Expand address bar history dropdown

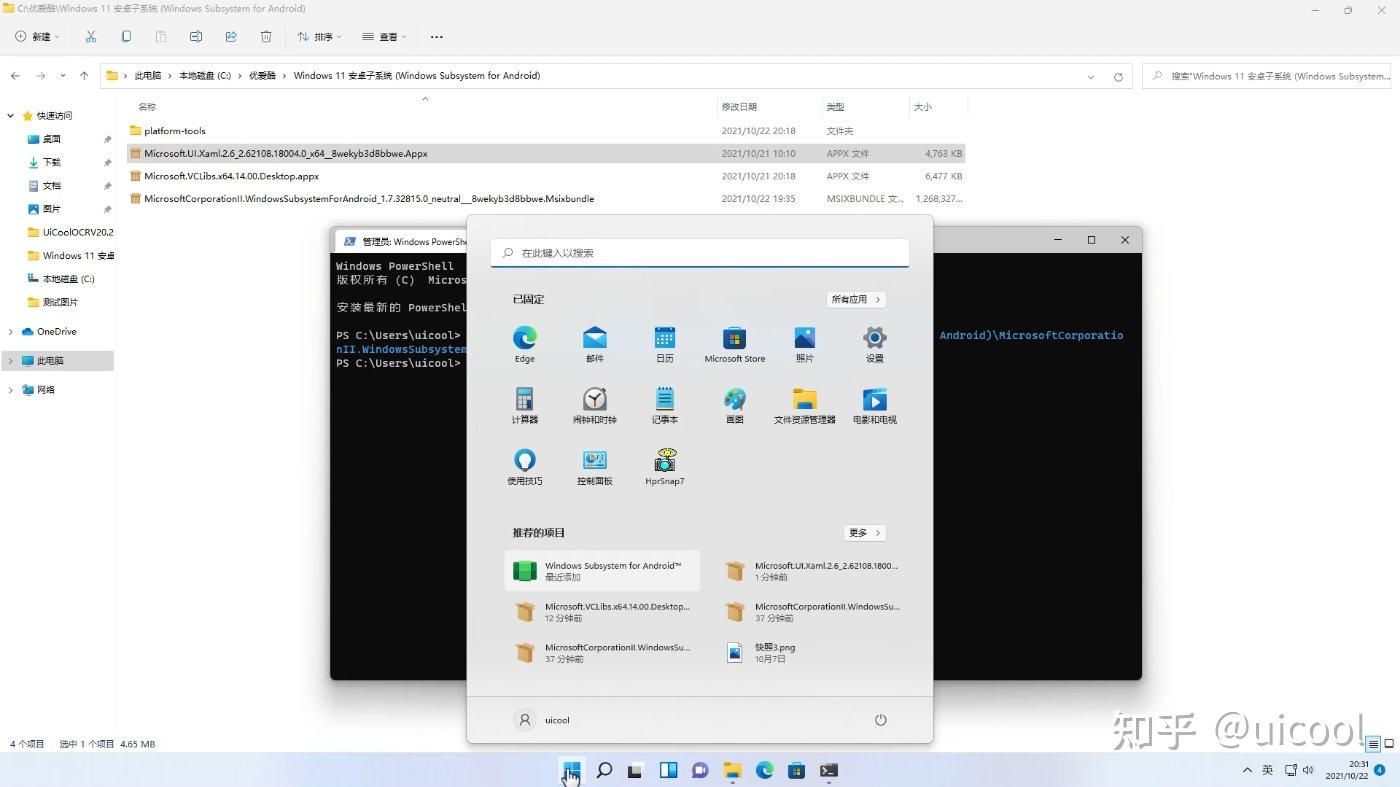(1091, 76)
